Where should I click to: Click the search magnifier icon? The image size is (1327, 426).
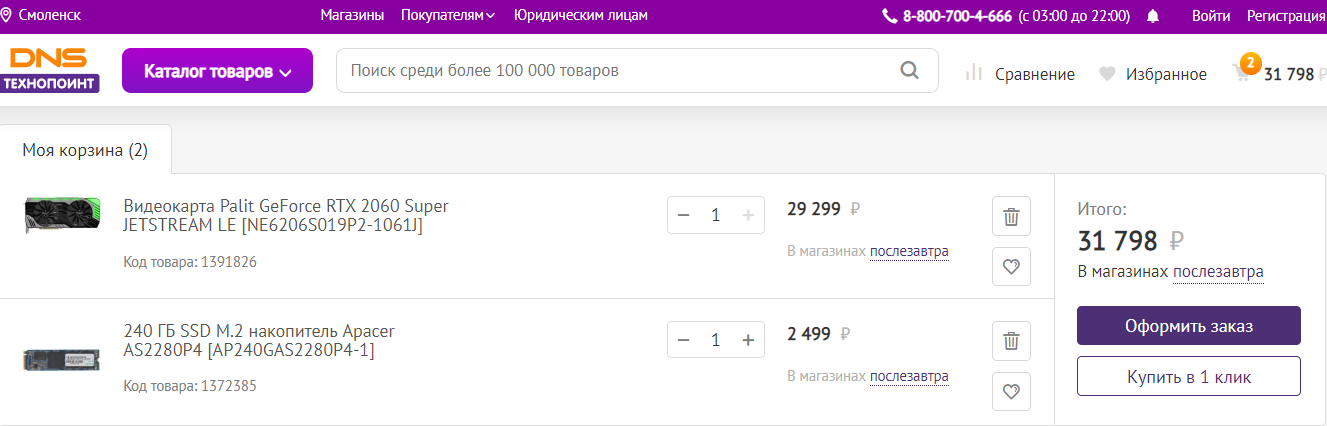[x=909, y=71]
